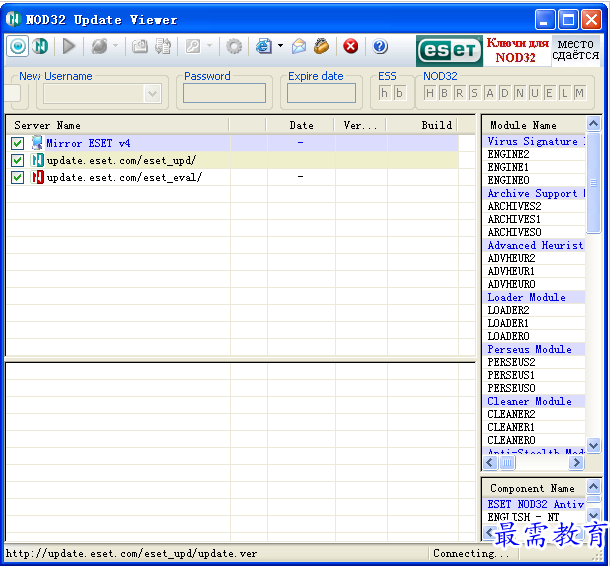Expand the arrow next to the Internet Explorer icon
This screenshot has width=616, height=566.
tap(280, 46)
